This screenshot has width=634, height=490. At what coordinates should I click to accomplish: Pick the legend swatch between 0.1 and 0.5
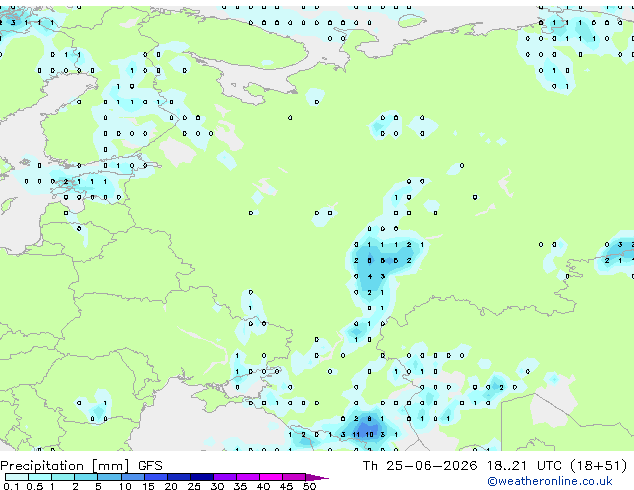click(x=17, y=477)
